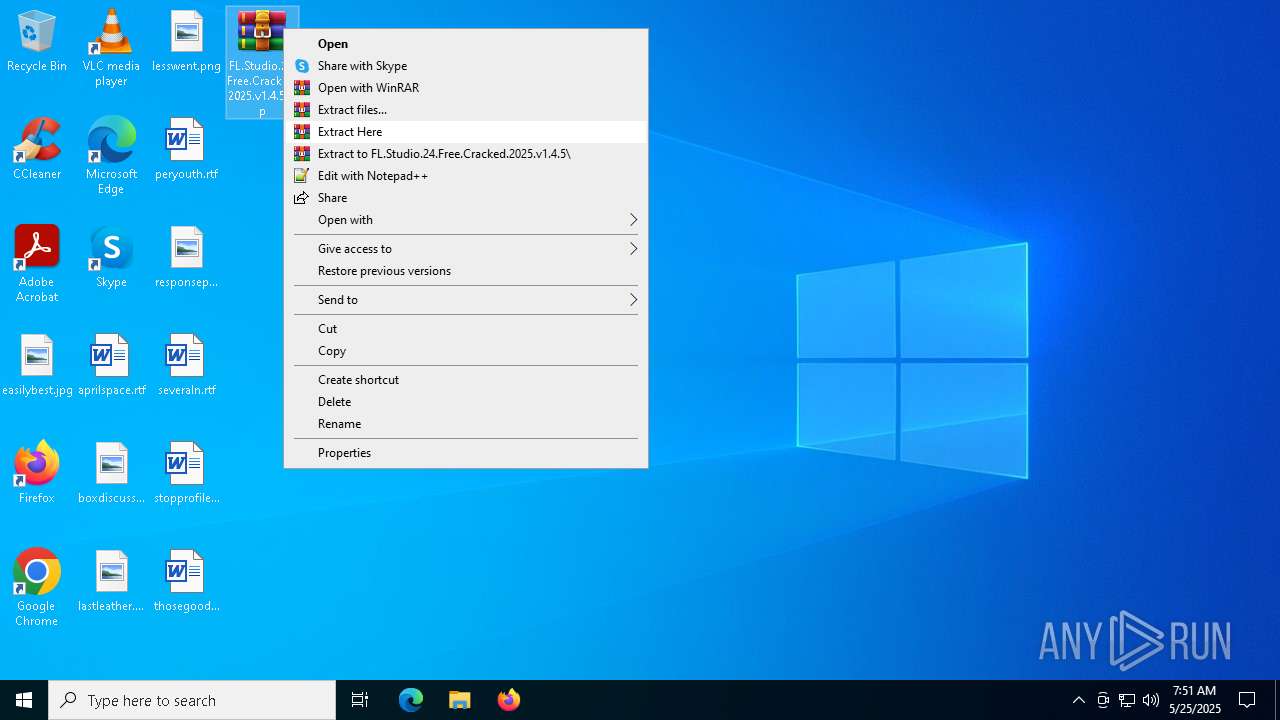This screenshot has width=1280, height=720.
Task: Open File Explorer from the taskbar
Action: (x=459, y=700)
